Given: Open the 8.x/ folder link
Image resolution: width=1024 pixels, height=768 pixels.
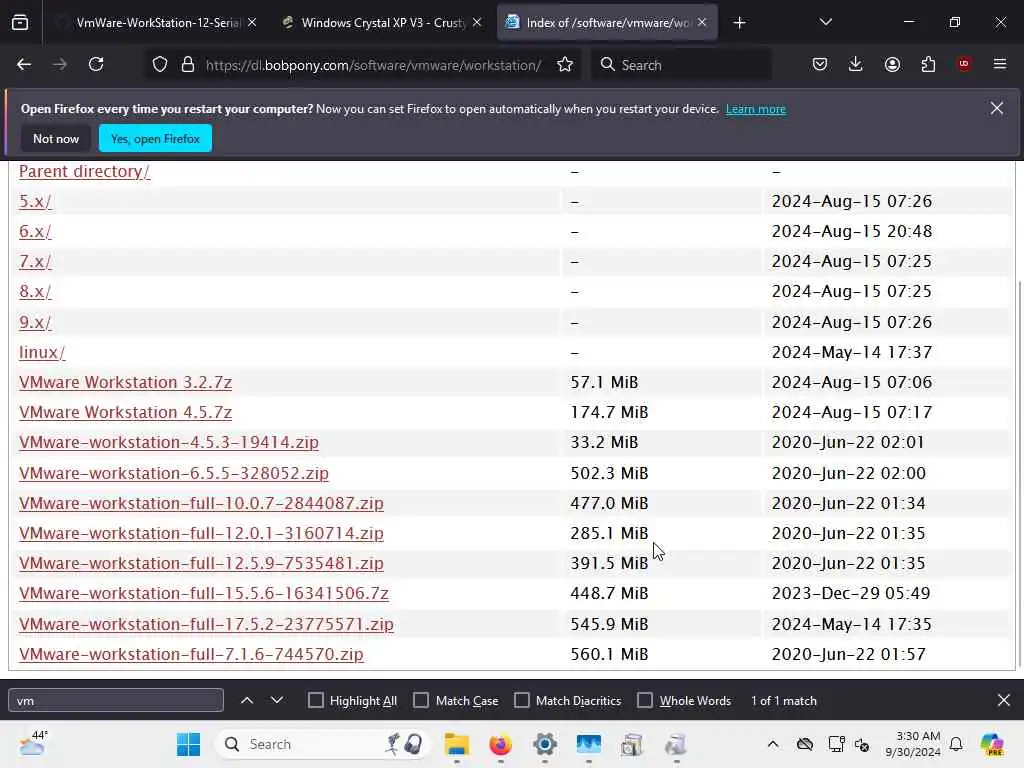Looking at the screenshot, I should click(x=35, y=291).
